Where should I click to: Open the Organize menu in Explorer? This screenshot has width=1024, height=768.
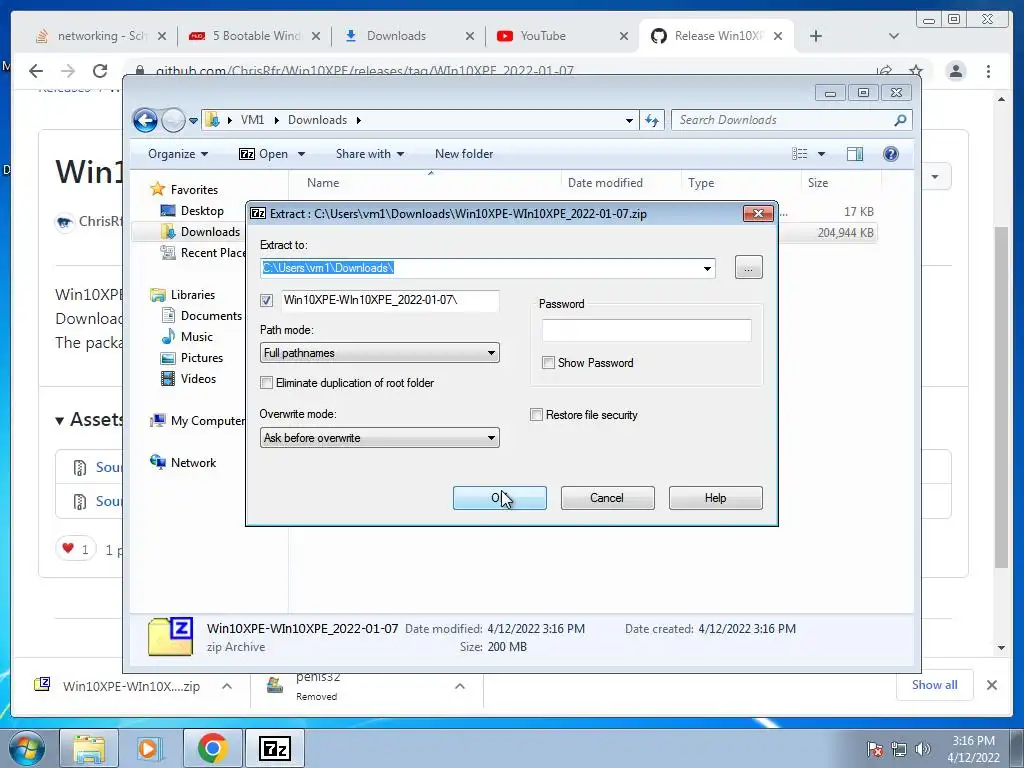[178, 154]
